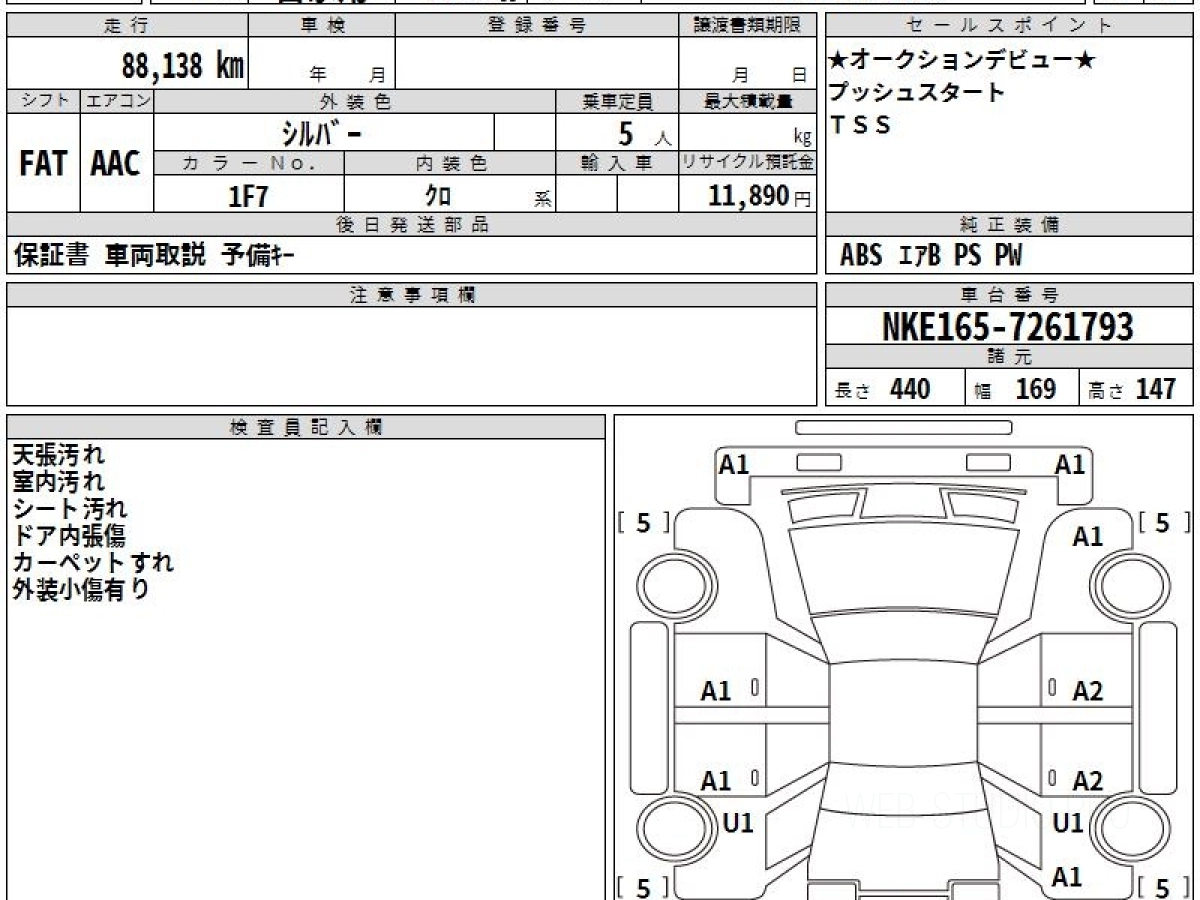Click the windshield shape in car diagram
Viewport: 1200px width, 900px height.
point(903,568)
